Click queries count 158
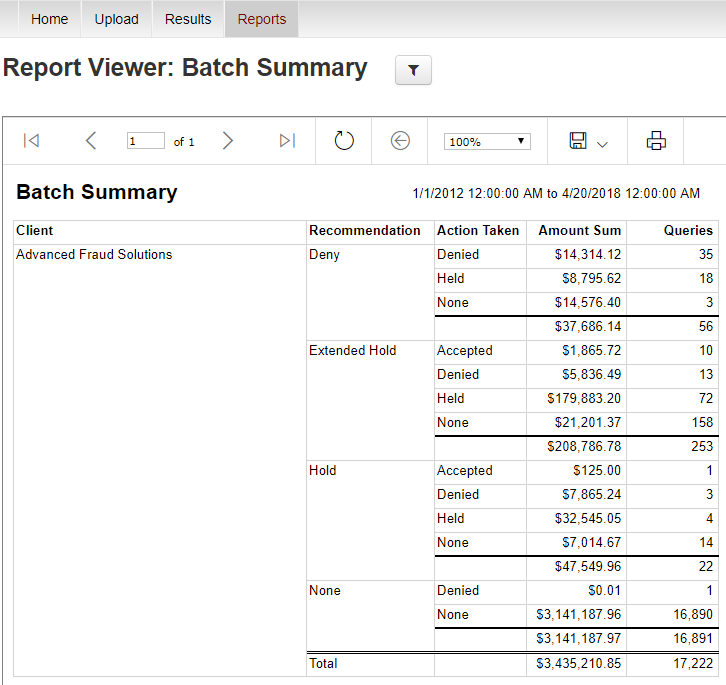Viewport: 726px width, 685px height. pyautogui.click(x=702, y=422)
